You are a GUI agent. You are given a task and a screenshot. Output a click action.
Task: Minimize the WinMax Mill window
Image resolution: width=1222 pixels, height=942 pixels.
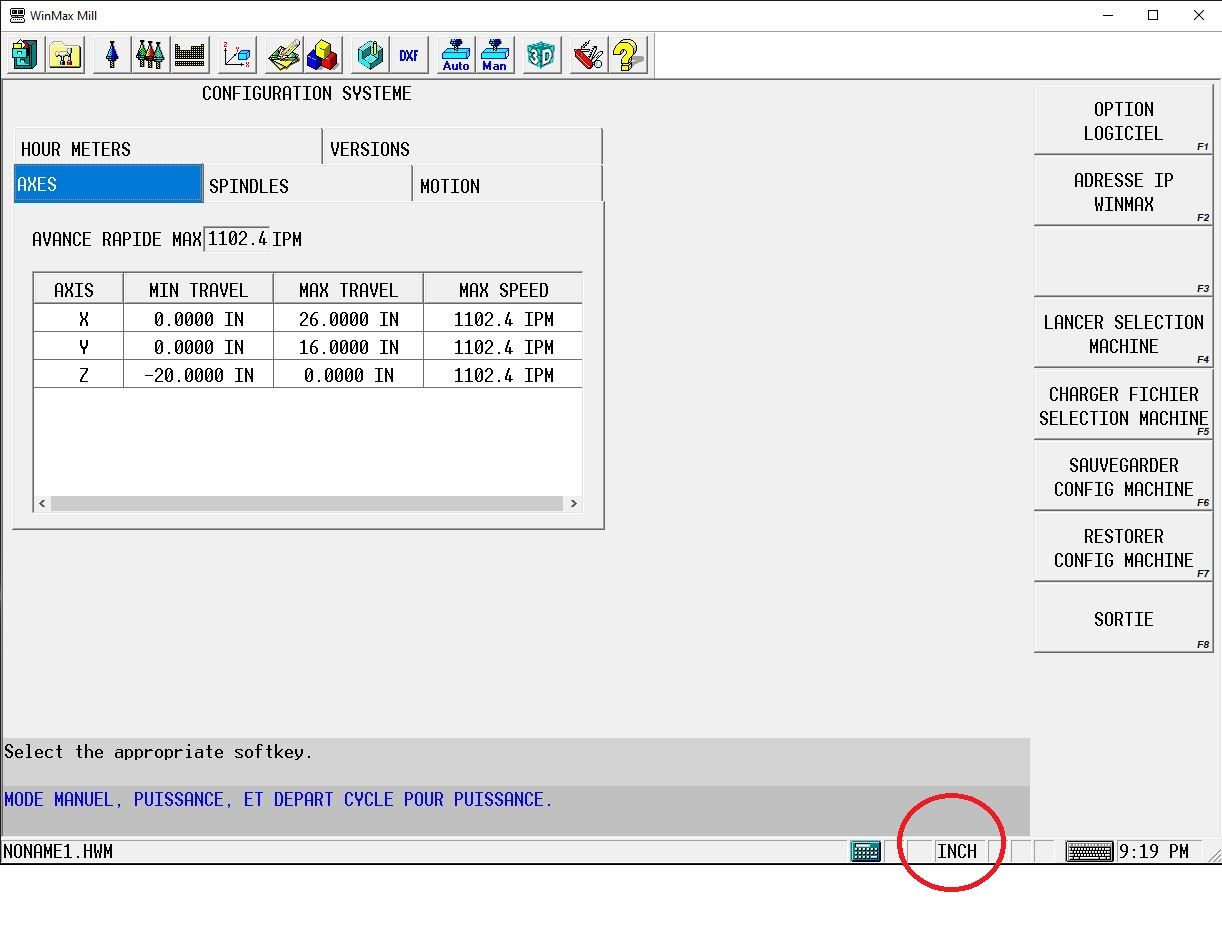tap(1108, 15)
